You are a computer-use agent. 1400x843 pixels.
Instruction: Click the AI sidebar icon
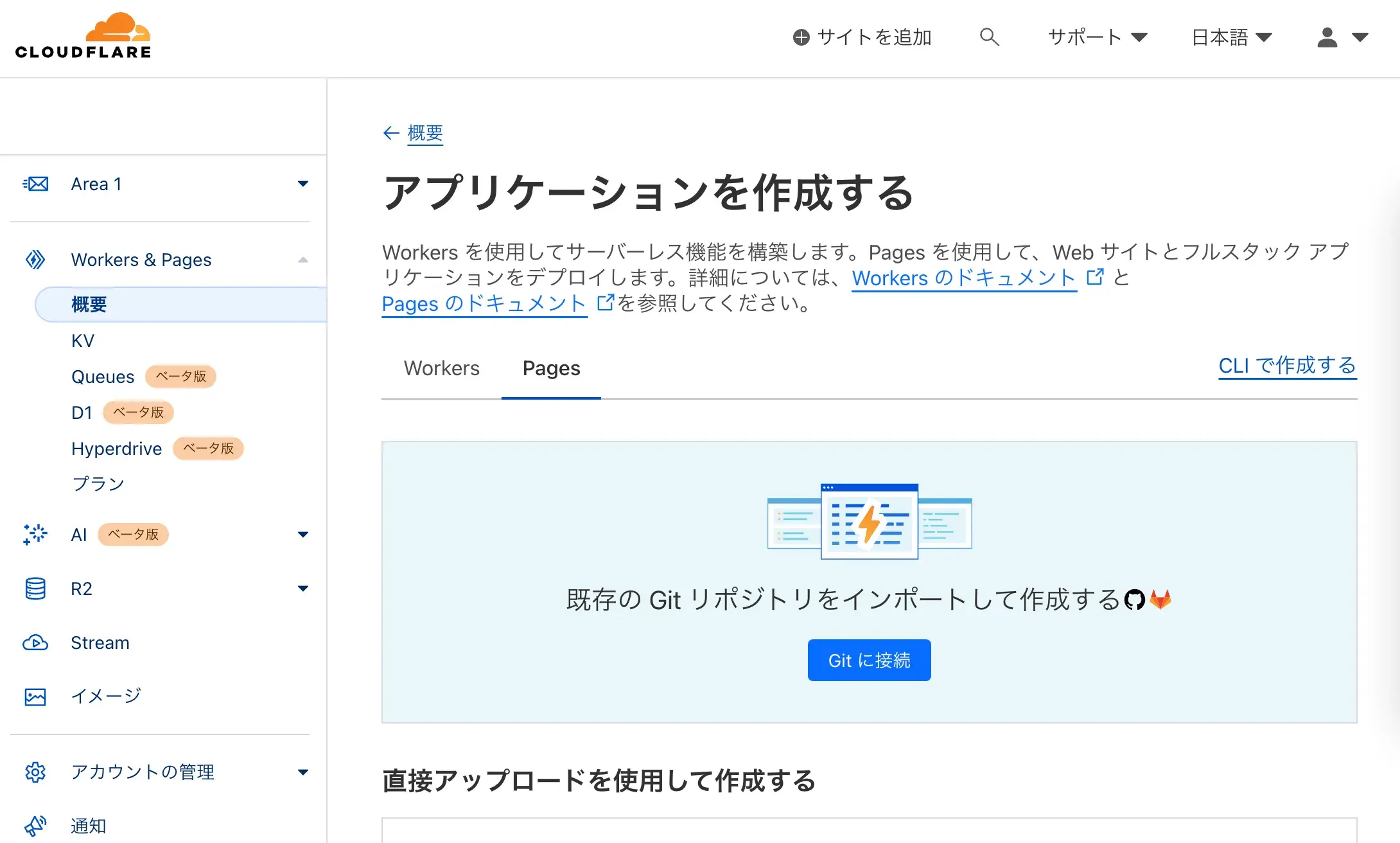pyautogui.click(x=35, y=534)
